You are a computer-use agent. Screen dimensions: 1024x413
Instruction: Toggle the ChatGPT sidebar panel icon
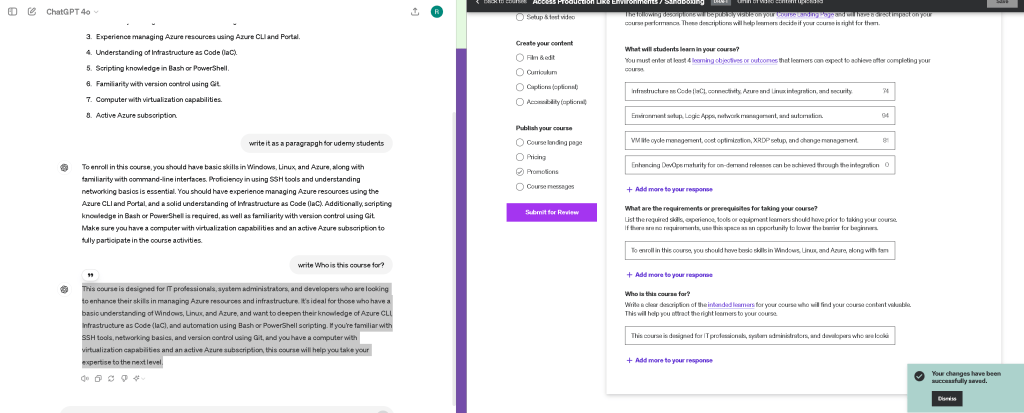[x=12, y=12]
